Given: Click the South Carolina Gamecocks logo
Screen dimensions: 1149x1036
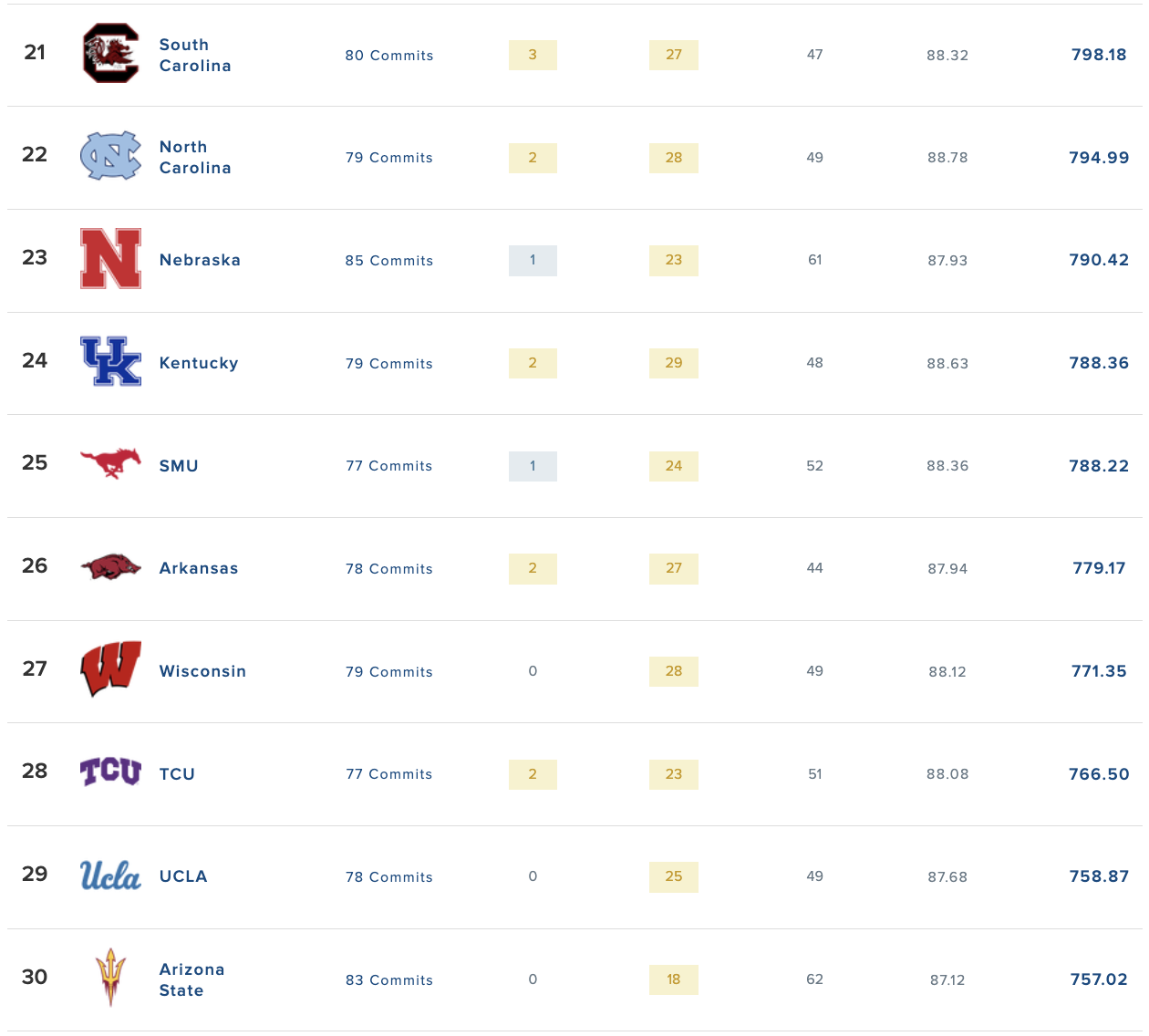Looking at the screenshot, I should pyautogui.click(x=110, y=54).
